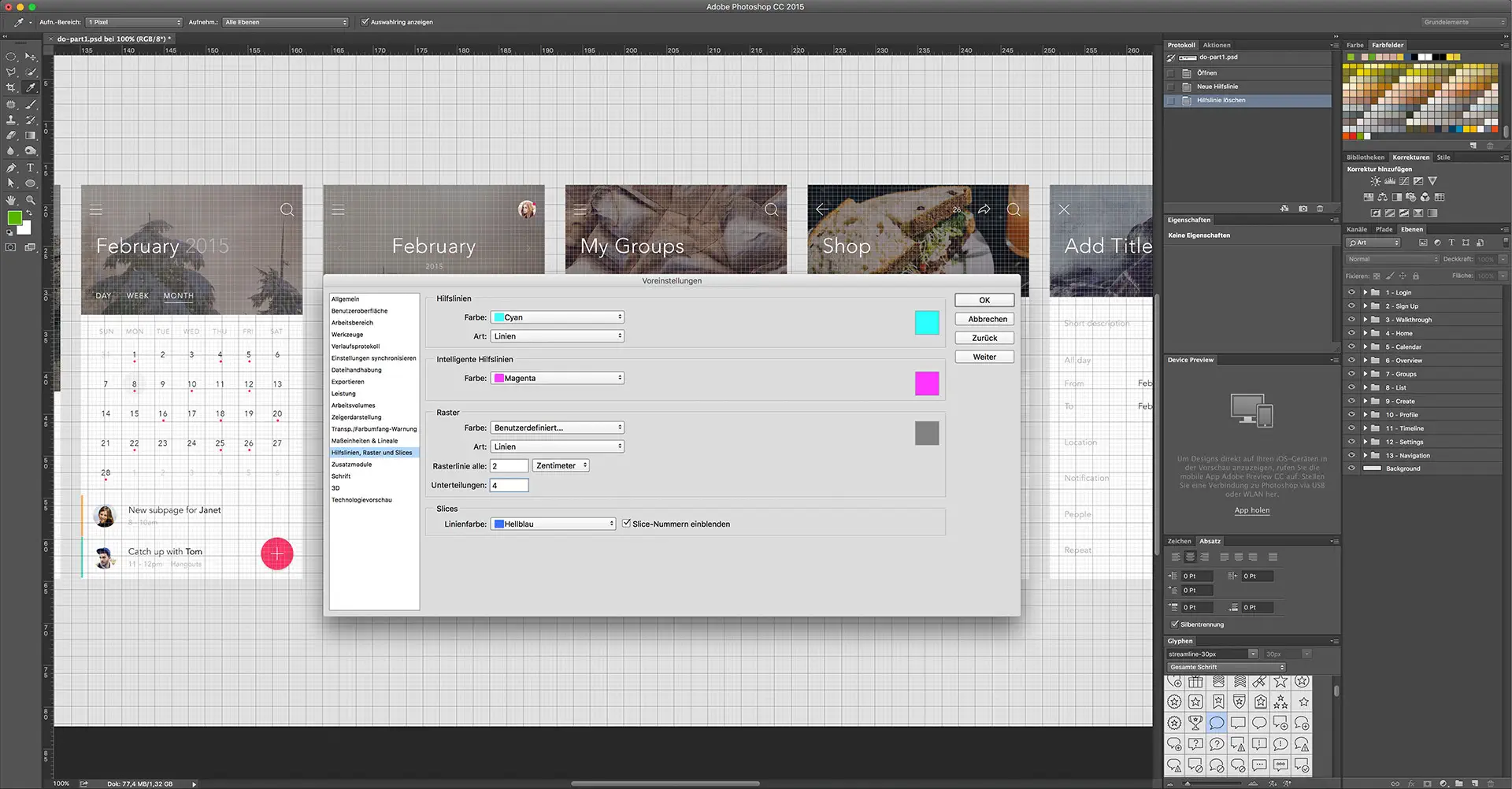The width and height of the screenshot is (1512, 789).
Task: Toggle Slice-Nummern einblenden checkbox
Action: click(627, 524)
